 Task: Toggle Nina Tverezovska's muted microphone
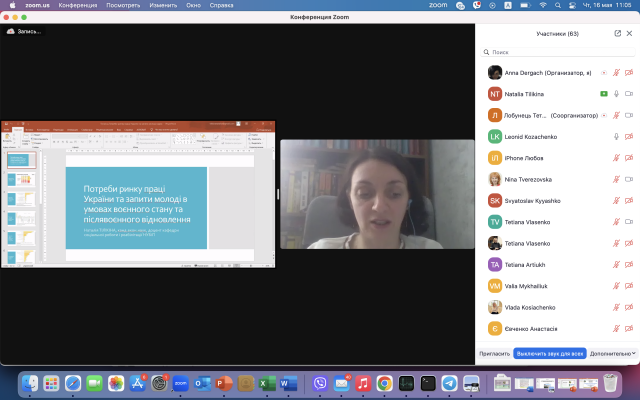[616, 179]
